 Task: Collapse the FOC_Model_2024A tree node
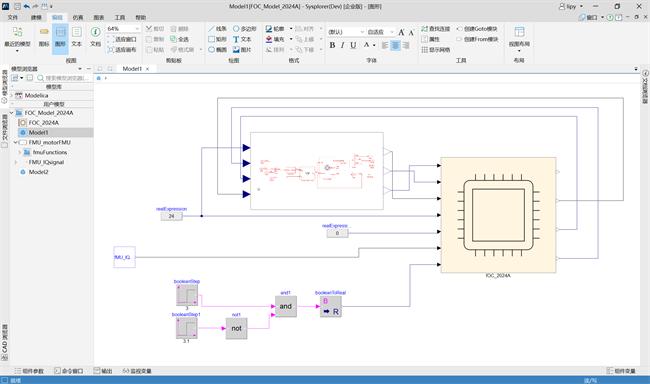[12, 113]
